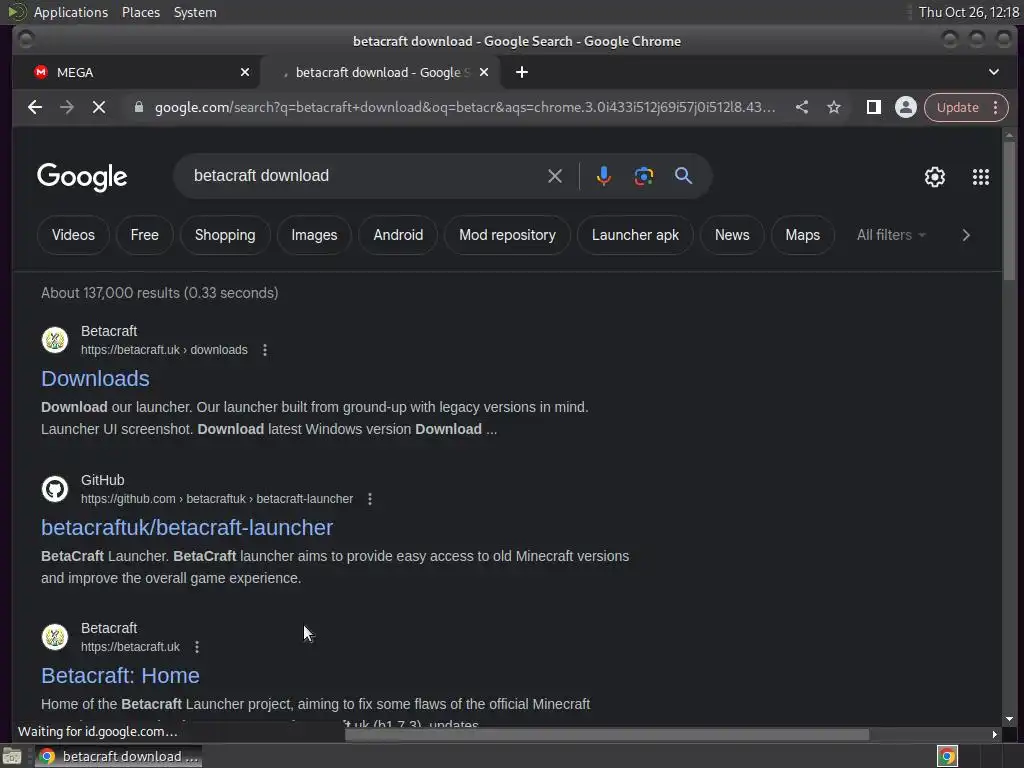Click the scroll right arrow button
1024x768 pixels.
994,734
